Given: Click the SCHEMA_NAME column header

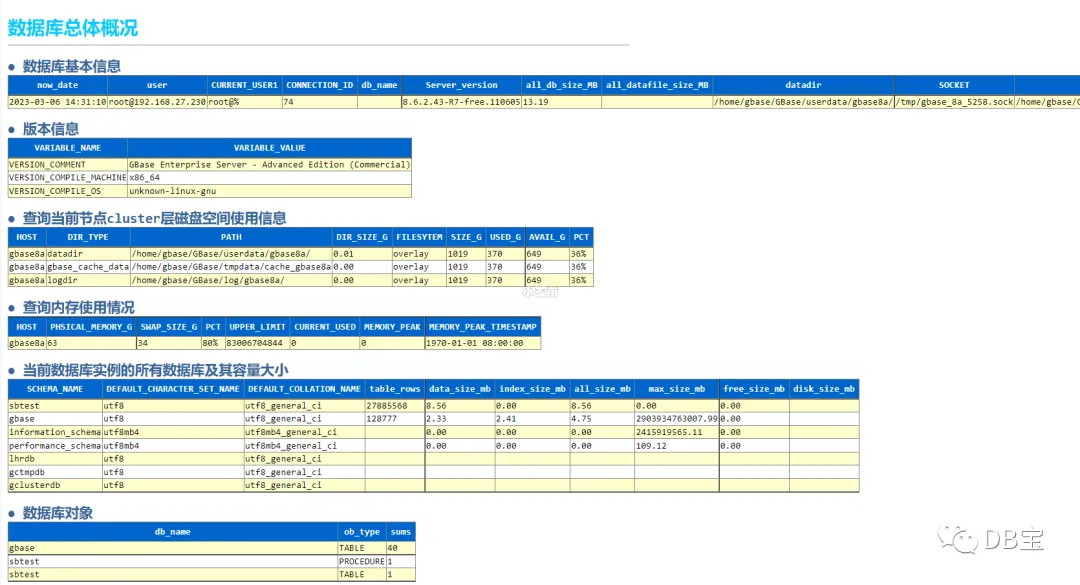Looking at the screenshot, I should (x=55, y=389).
